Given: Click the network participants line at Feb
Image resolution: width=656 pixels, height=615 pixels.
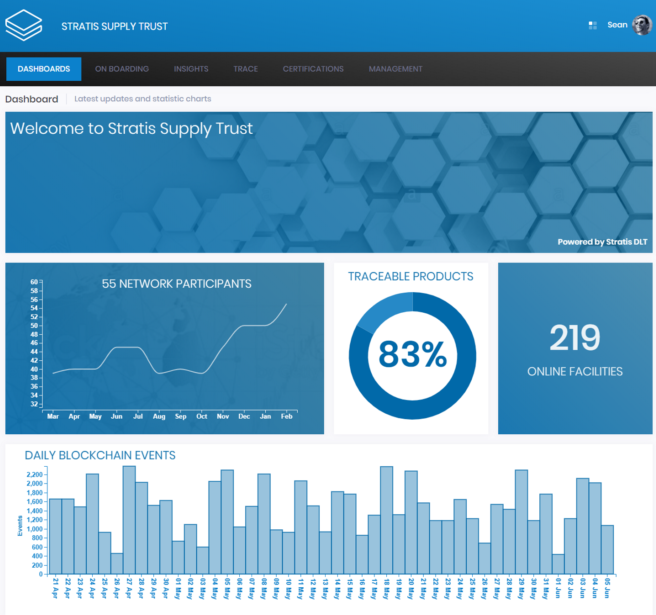Looking at the screenshot, I should (286, 304).
